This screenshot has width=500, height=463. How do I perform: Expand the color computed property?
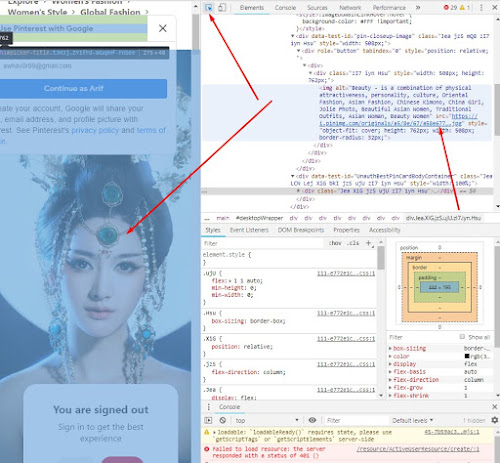[x=390, y=356]
